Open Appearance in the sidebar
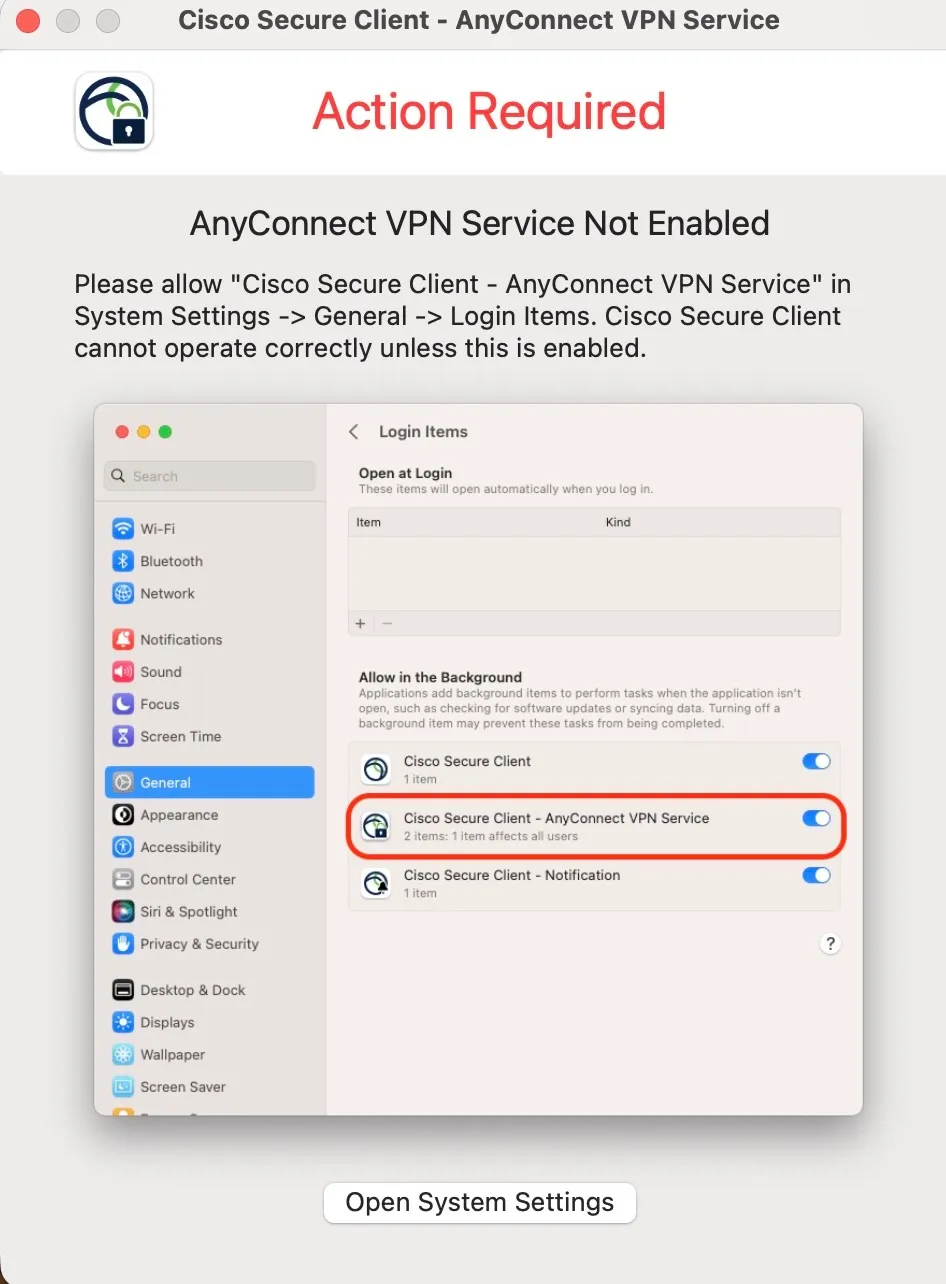The height and width of the screenshot is (1284, 946). click(x=179, y=815)
